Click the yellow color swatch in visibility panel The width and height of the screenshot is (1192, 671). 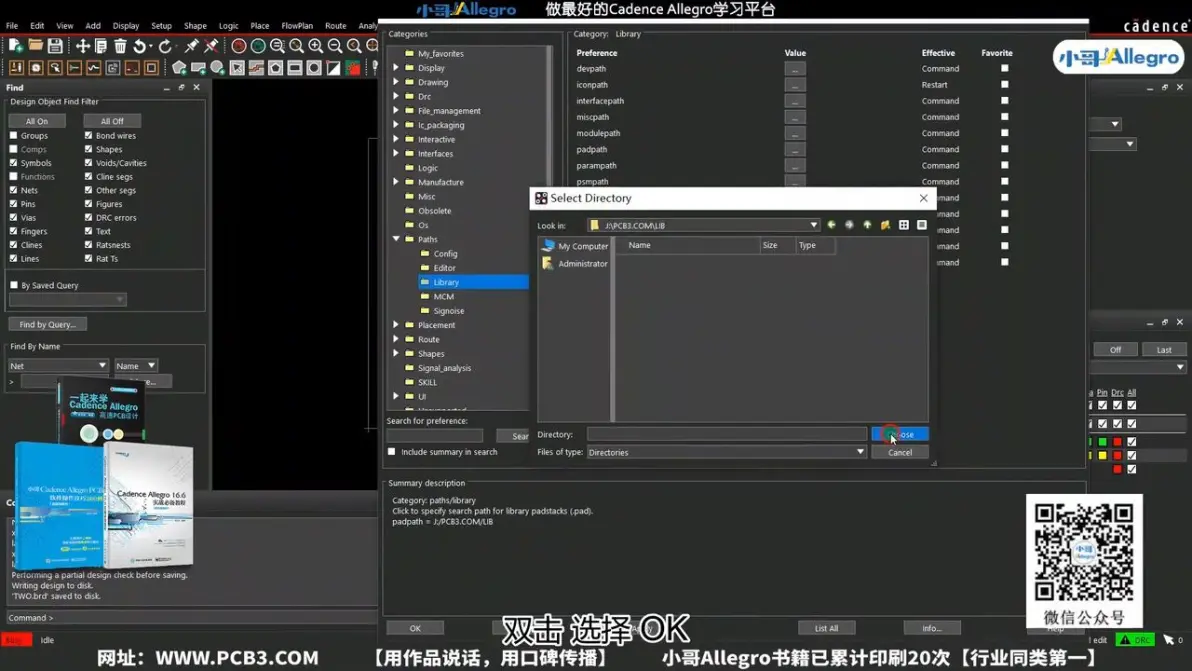coord(1102,455)
